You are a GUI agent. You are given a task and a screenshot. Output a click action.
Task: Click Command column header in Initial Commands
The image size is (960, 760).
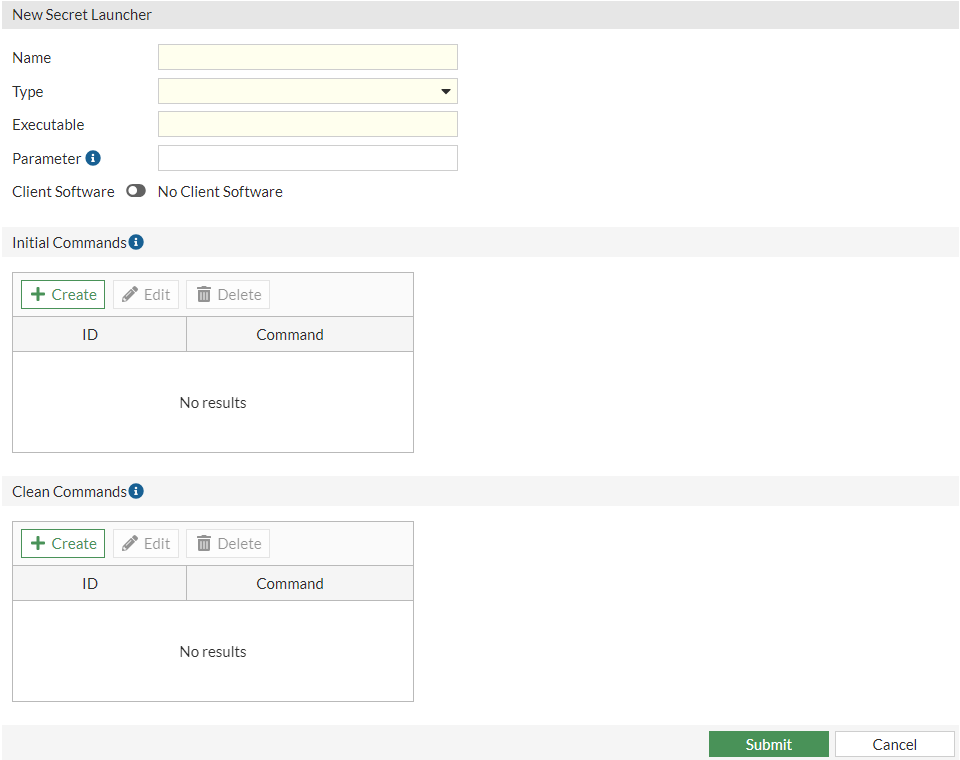click(x=300, y=334)
